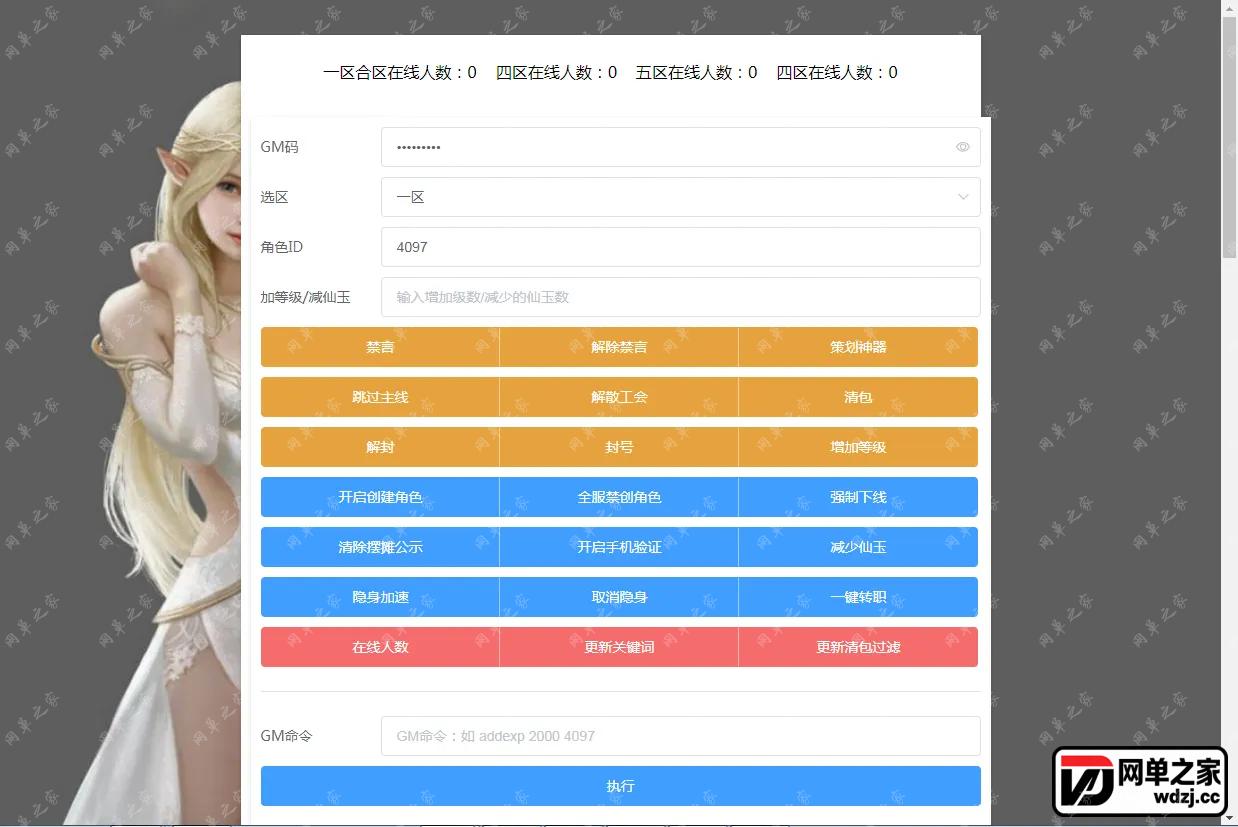This screenshot has height=827, width=1238.
Task: Click the 隐身加速 button
Action: click(380, 597)
